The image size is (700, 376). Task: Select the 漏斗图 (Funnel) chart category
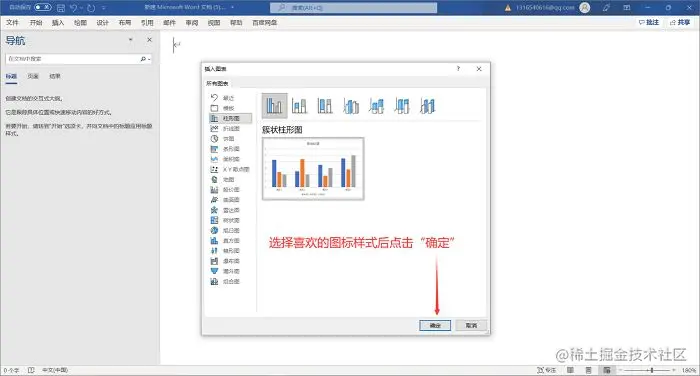click(x=230, y=271)
